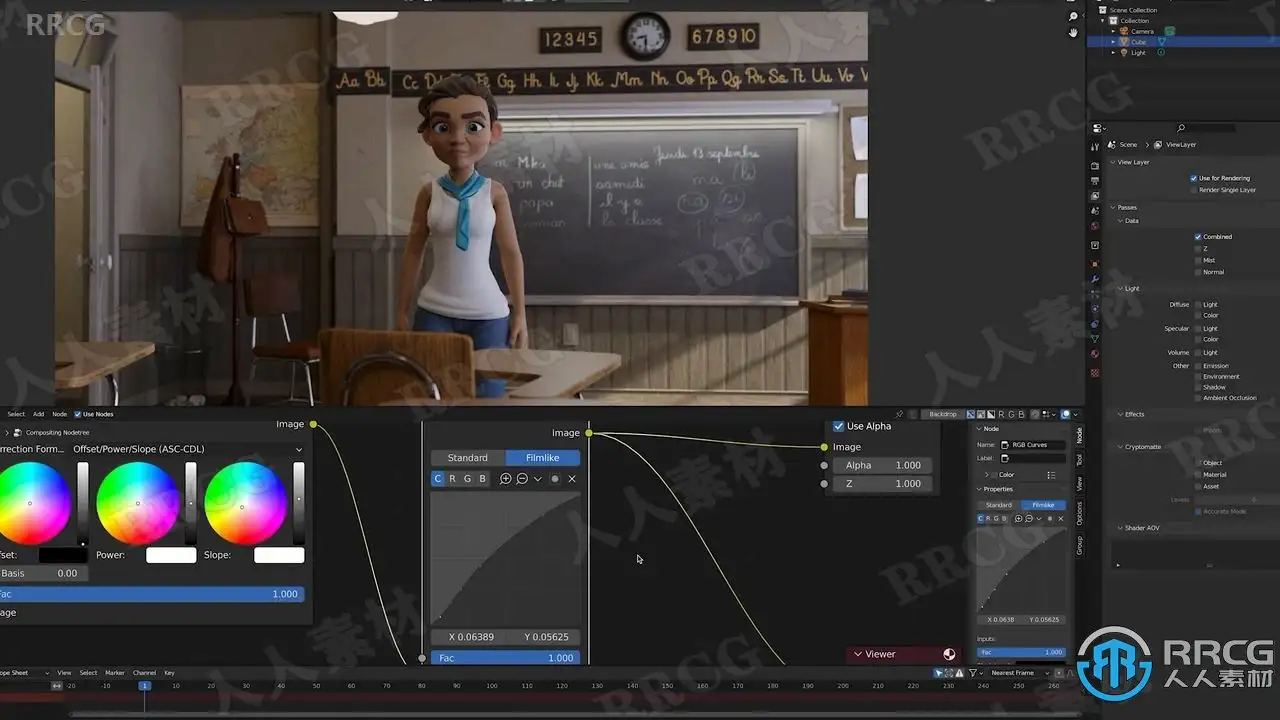
Task: Select the R channel on the node curve
Action: point(452,479)
